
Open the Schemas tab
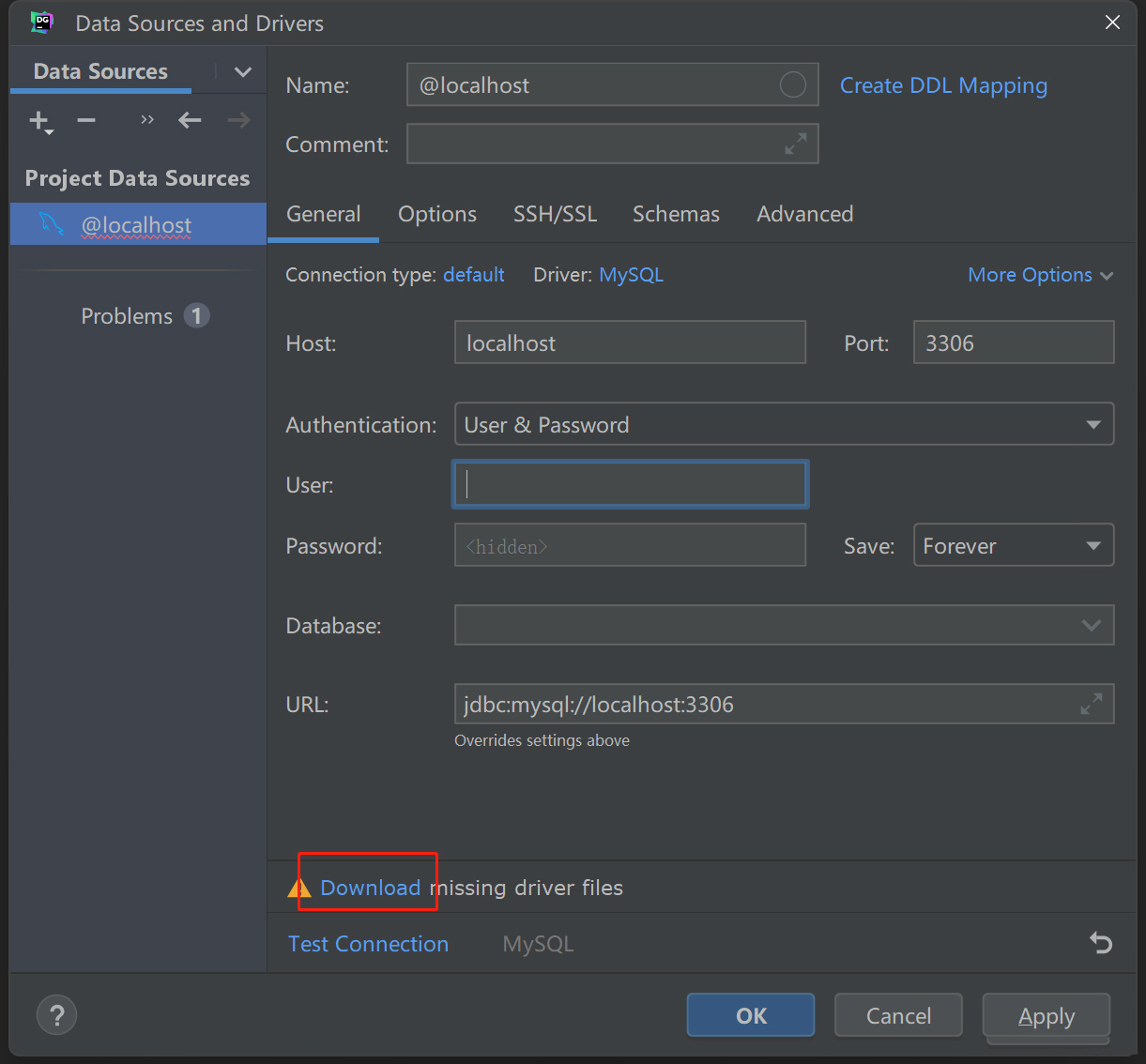point(676,214)
